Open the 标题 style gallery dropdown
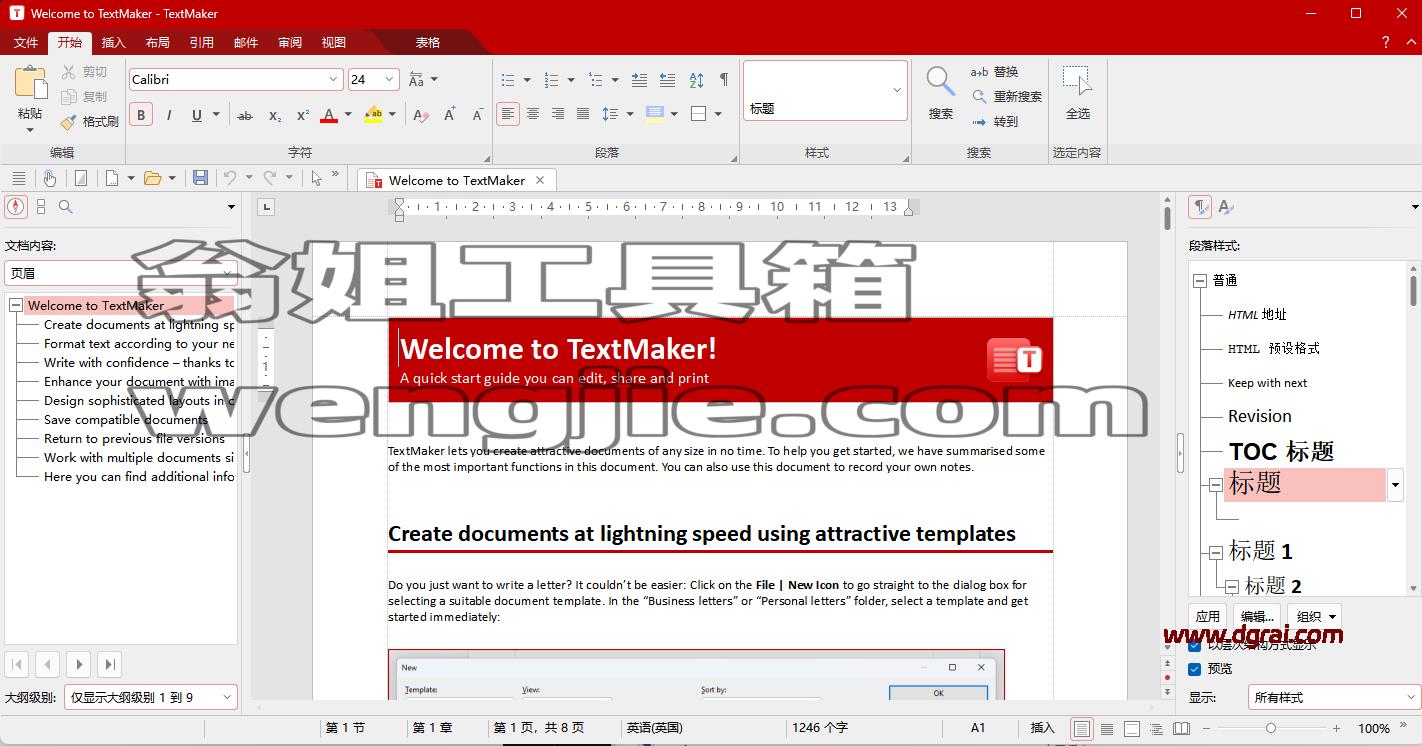 tap(896, 90)
